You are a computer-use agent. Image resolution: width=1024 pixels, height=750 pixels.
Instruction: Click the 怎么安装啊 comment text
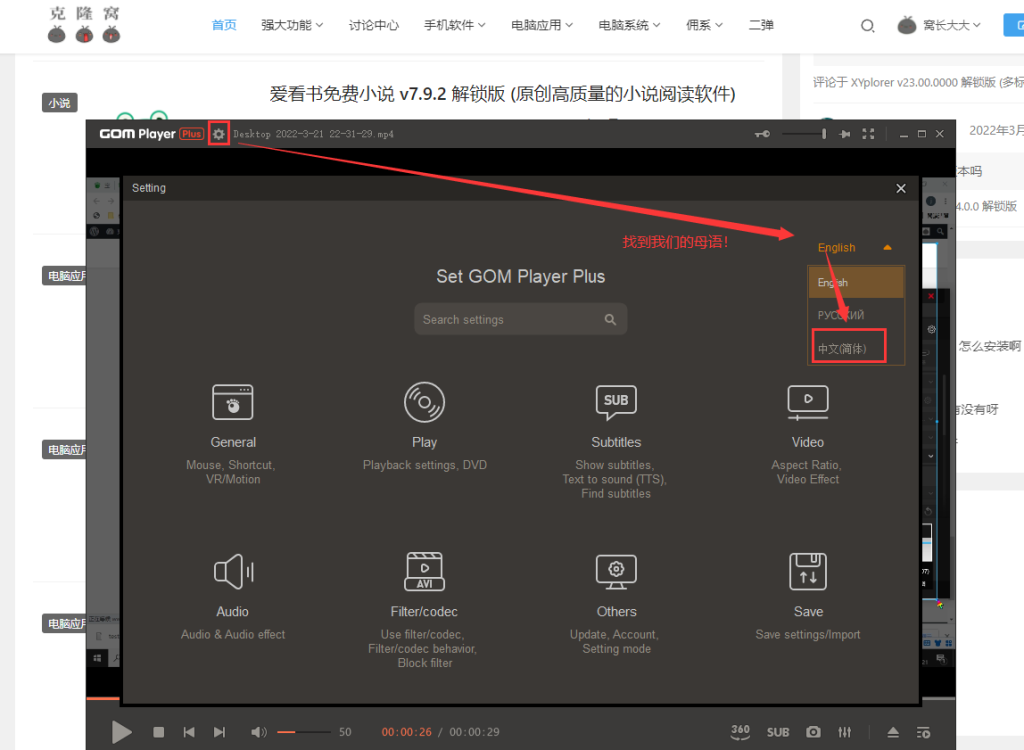click(x=989, y=346)
